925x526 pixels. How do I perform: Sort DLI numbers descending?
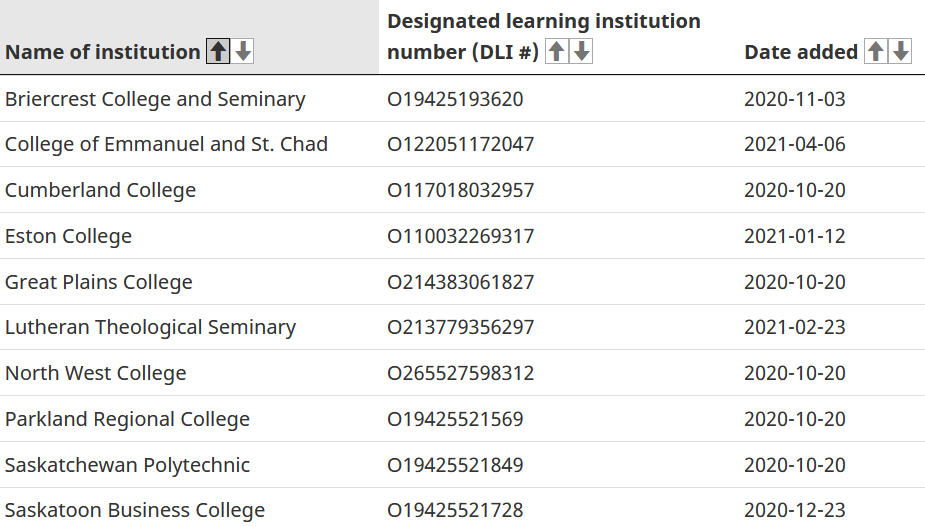(582, 52)
